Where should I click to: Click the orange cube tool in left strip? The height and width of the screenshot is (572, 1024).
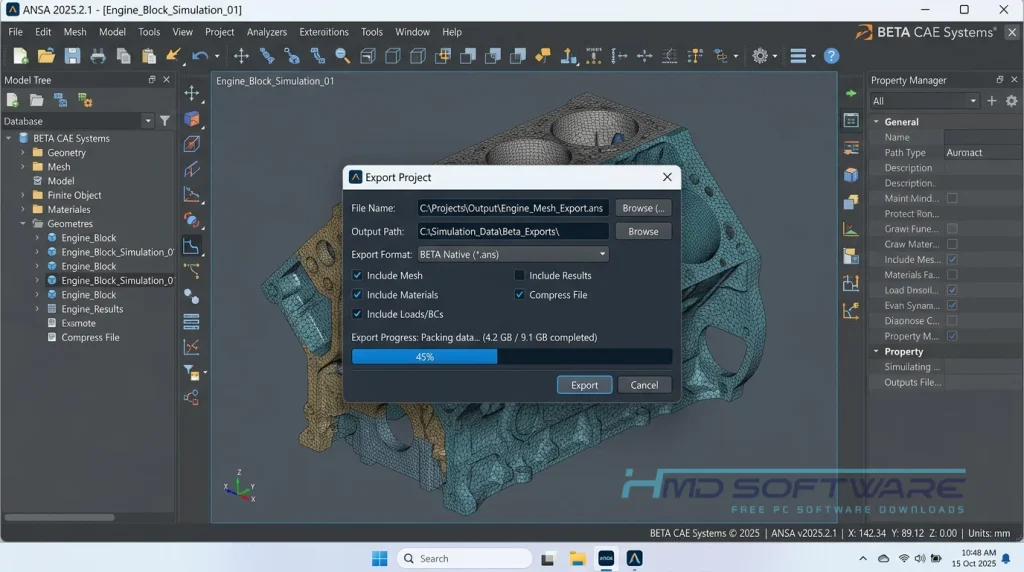tap(191, 118)
